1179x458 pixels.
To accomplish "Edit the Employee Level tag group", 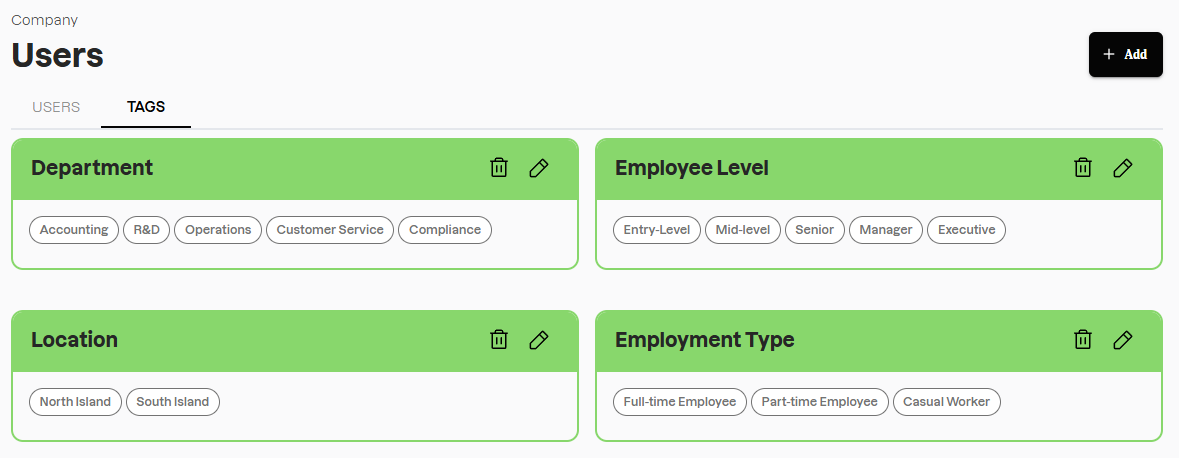I will pos(1123,168).
